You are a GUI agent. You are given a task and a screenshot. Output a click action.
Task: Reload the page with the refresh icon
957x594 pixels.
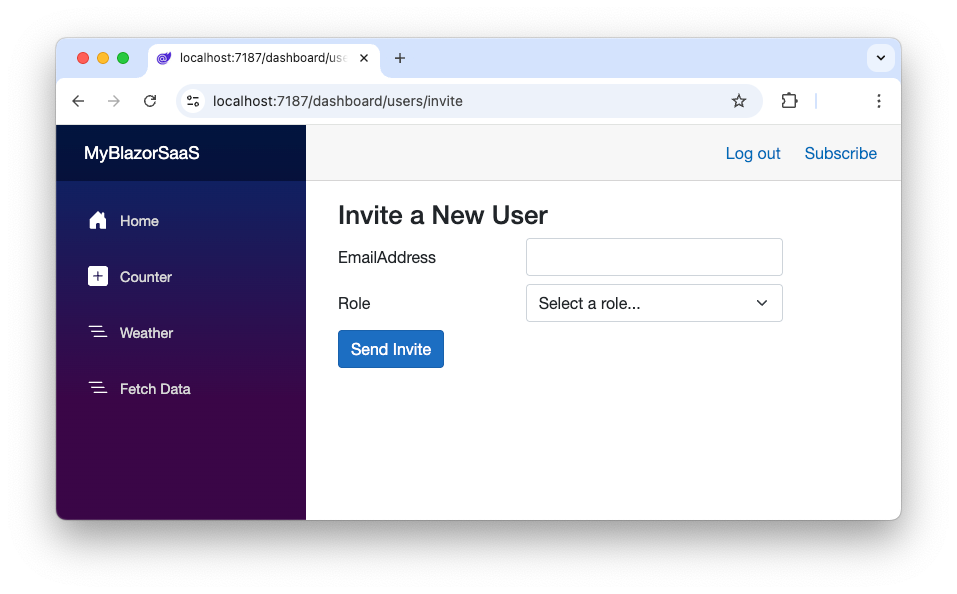150,101
